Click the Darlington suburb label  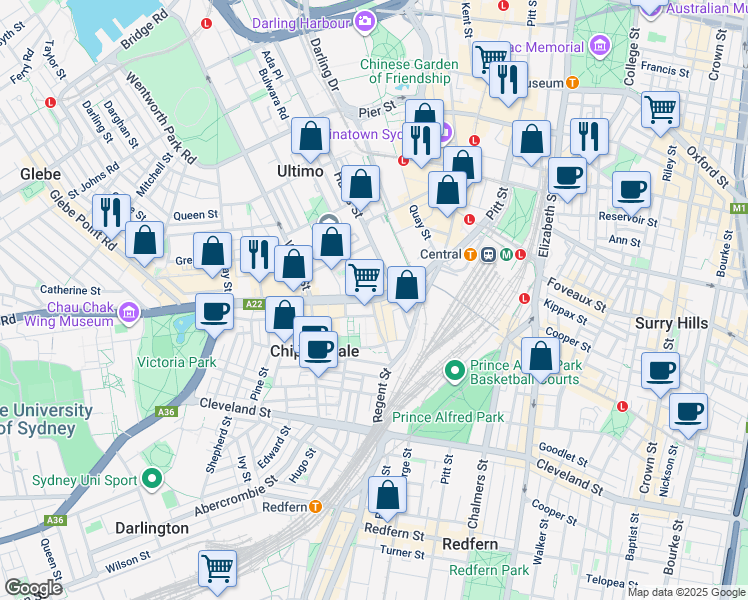[152, 528]
